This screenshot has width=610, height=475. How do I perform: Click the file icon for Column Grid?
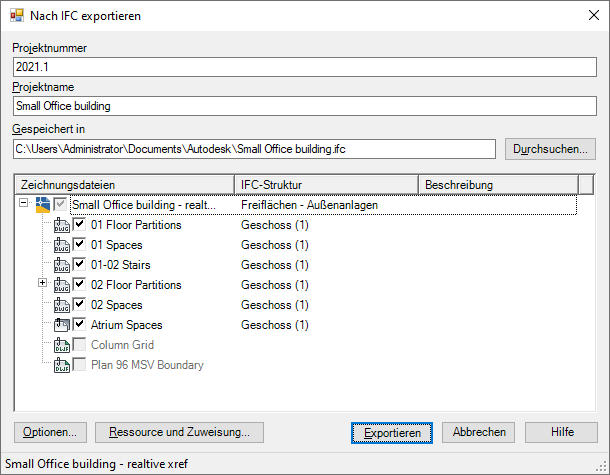61,345
